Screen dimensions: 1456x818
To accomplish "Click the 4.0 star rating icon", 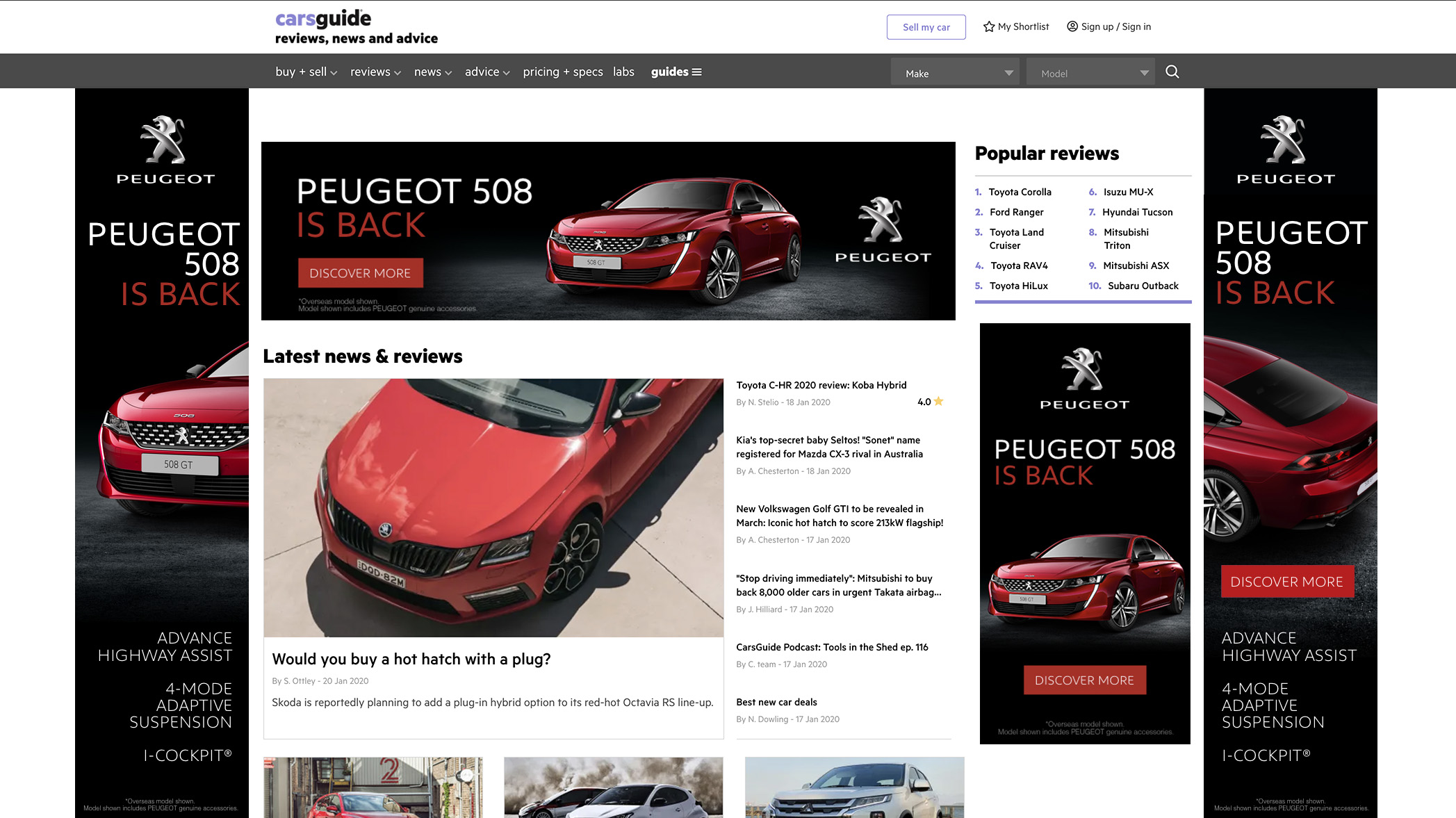I will [938, 401].
